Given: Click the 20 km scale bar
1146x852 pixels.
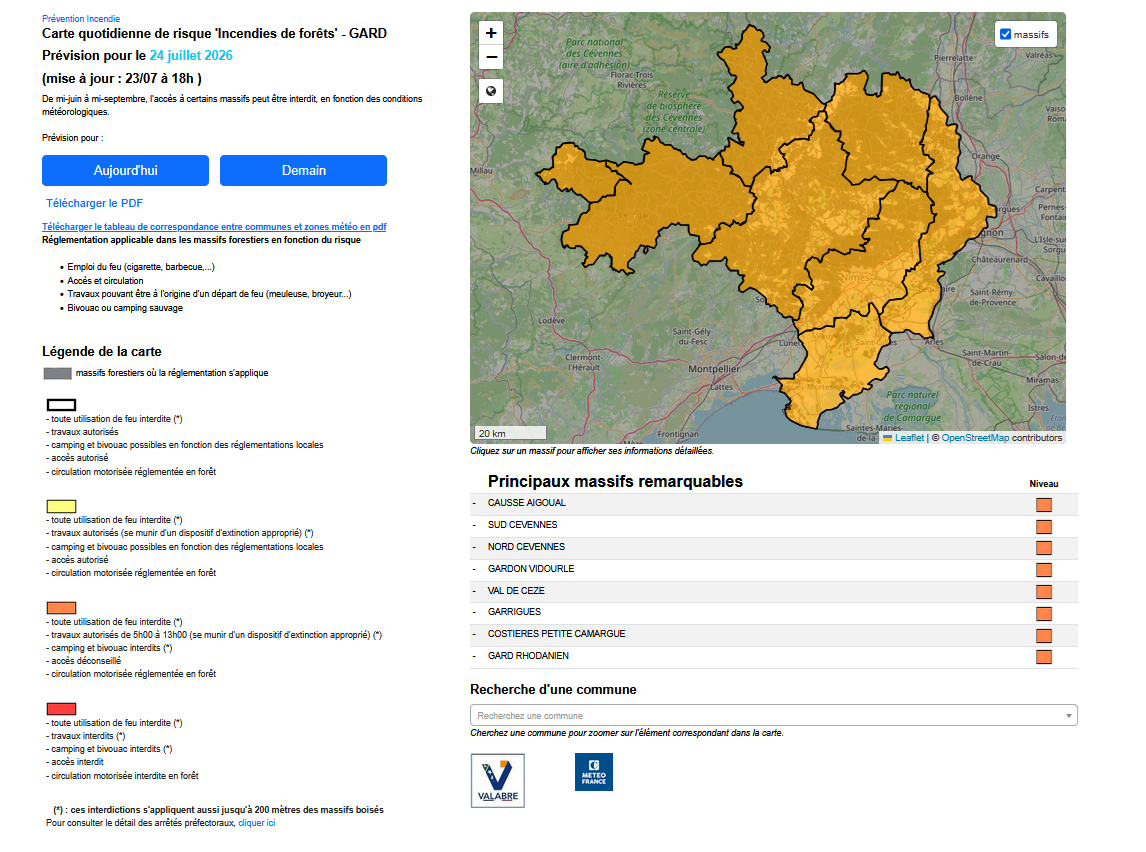Looking at the screenshot, I should 509,433.
